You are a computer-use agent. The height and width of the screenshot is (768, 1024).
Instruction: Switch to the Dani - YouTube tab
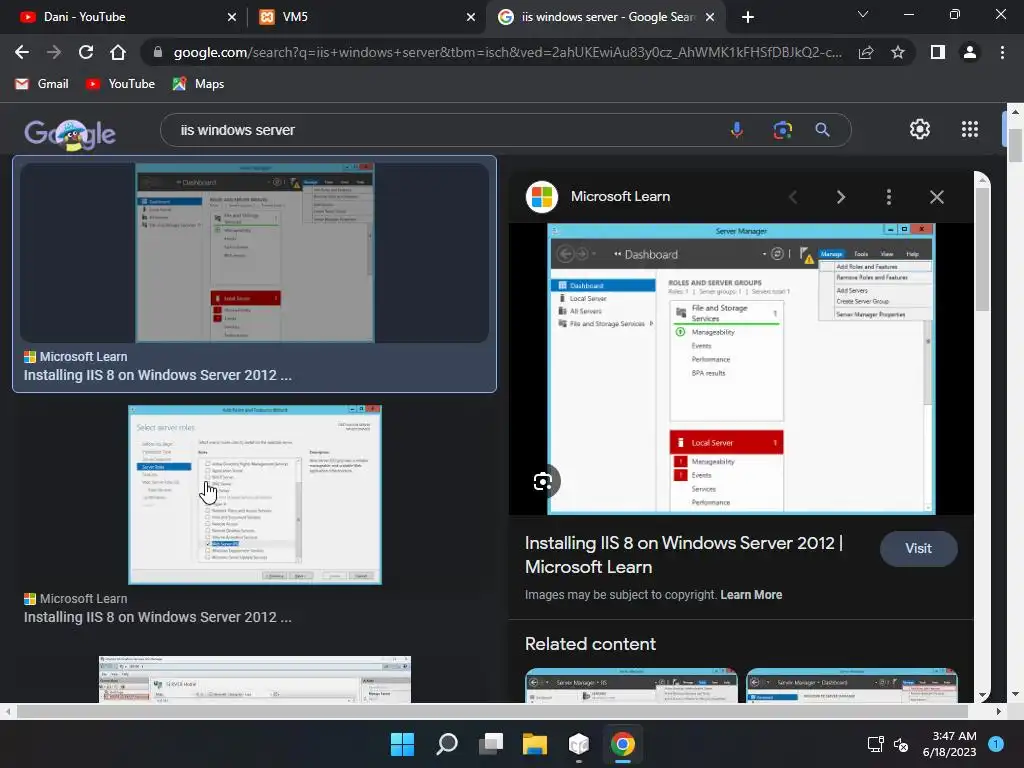[x=124, y=17]
